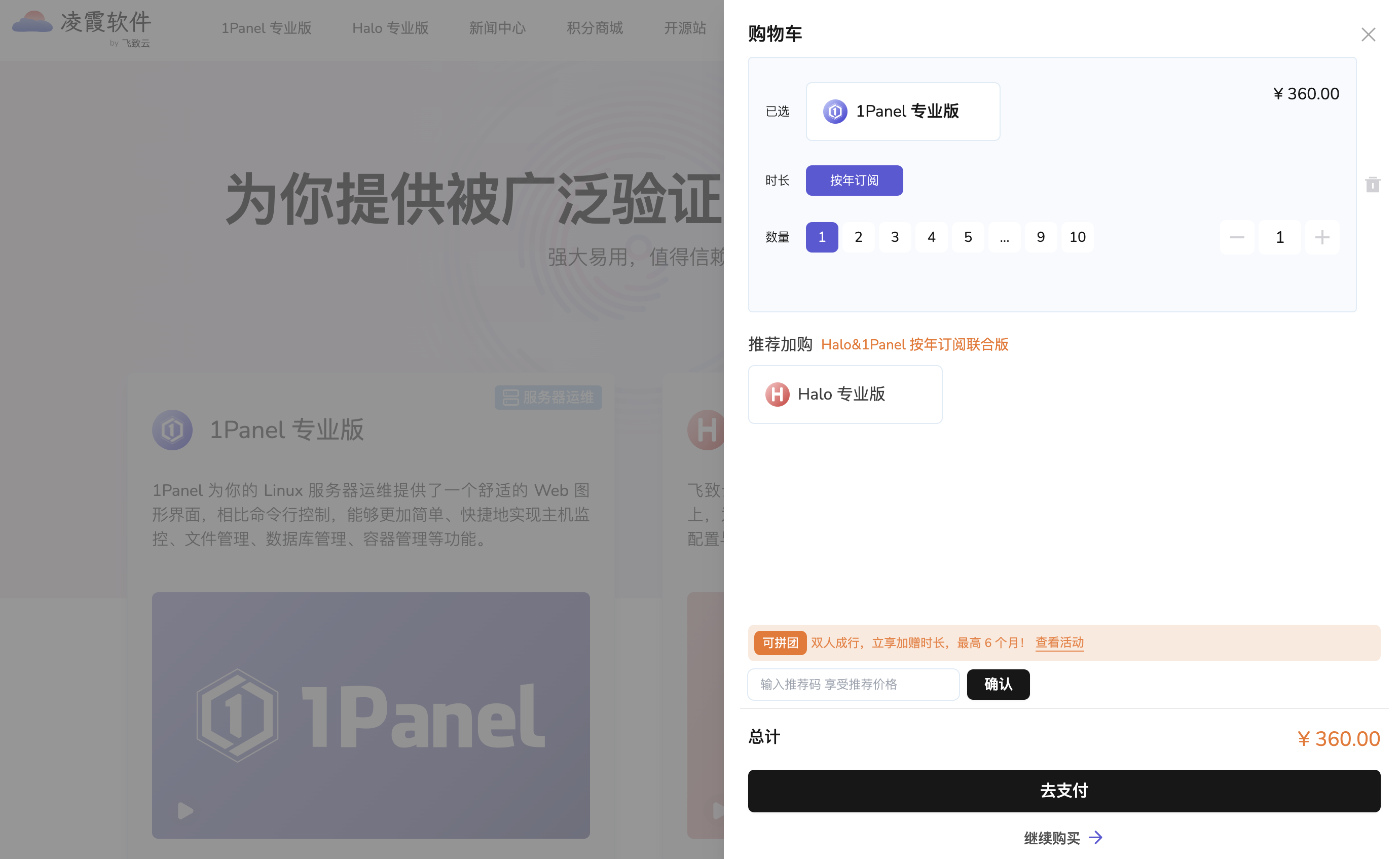Click the 继续购买 link
This screenshot has height=859, width=1400.
pyautogui.click(x=1052, y=838)
